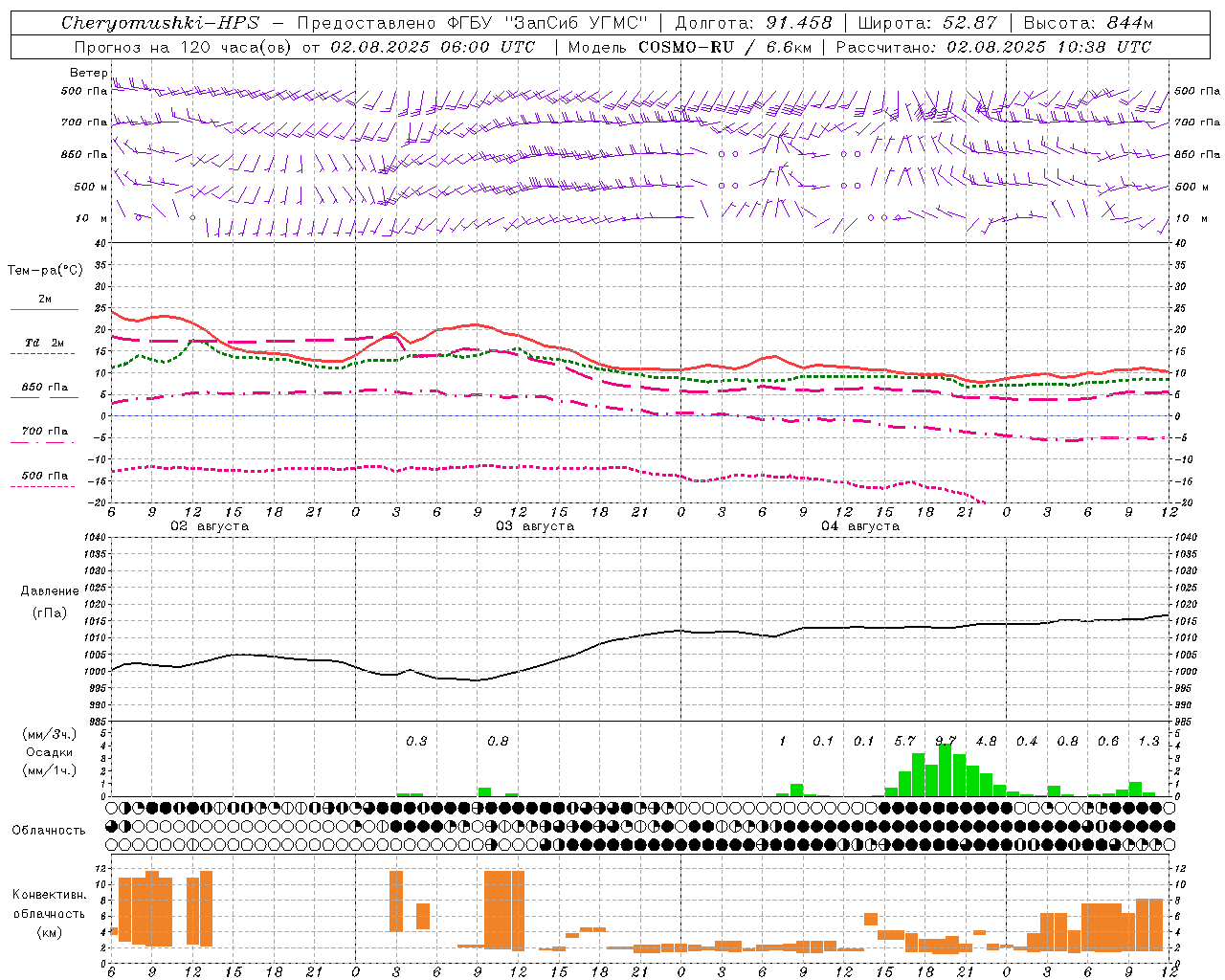Screen dimensions: 1225x980
Task: Click the red solid 2м legend line
Action: pos(44,309)
